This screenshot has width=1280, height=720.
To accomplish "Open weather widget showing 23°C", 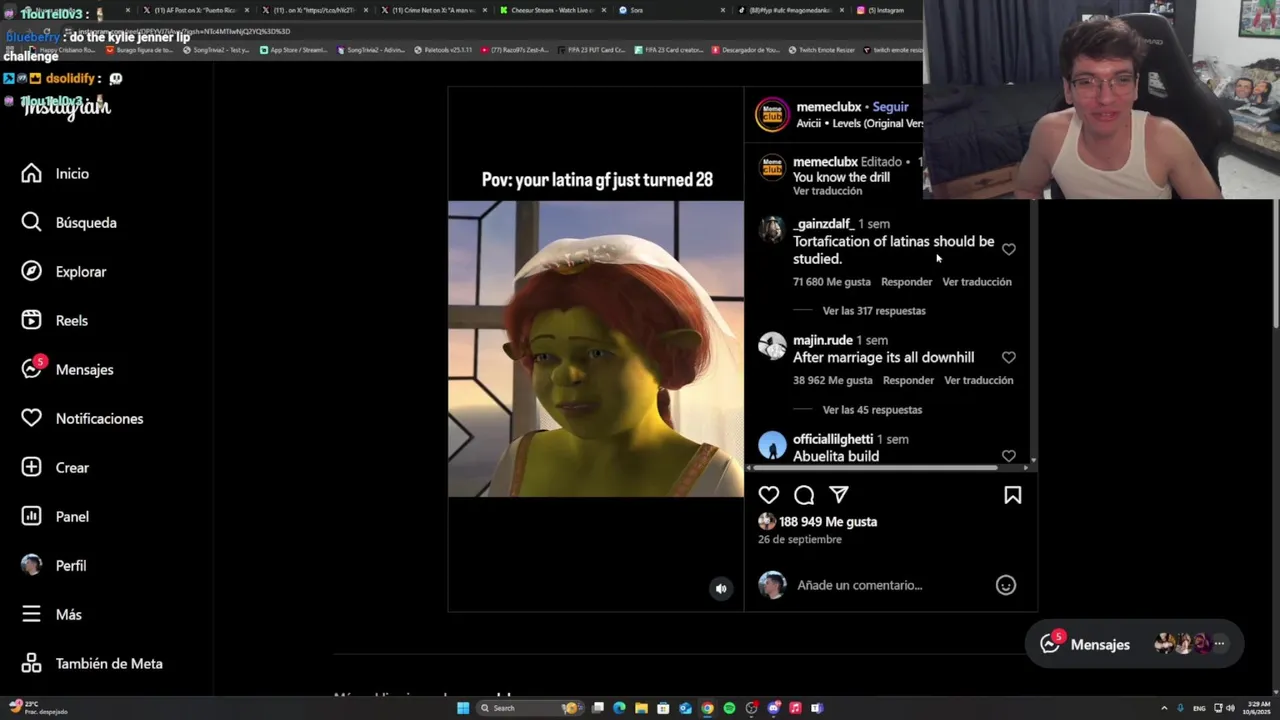I will click(36, 708).
